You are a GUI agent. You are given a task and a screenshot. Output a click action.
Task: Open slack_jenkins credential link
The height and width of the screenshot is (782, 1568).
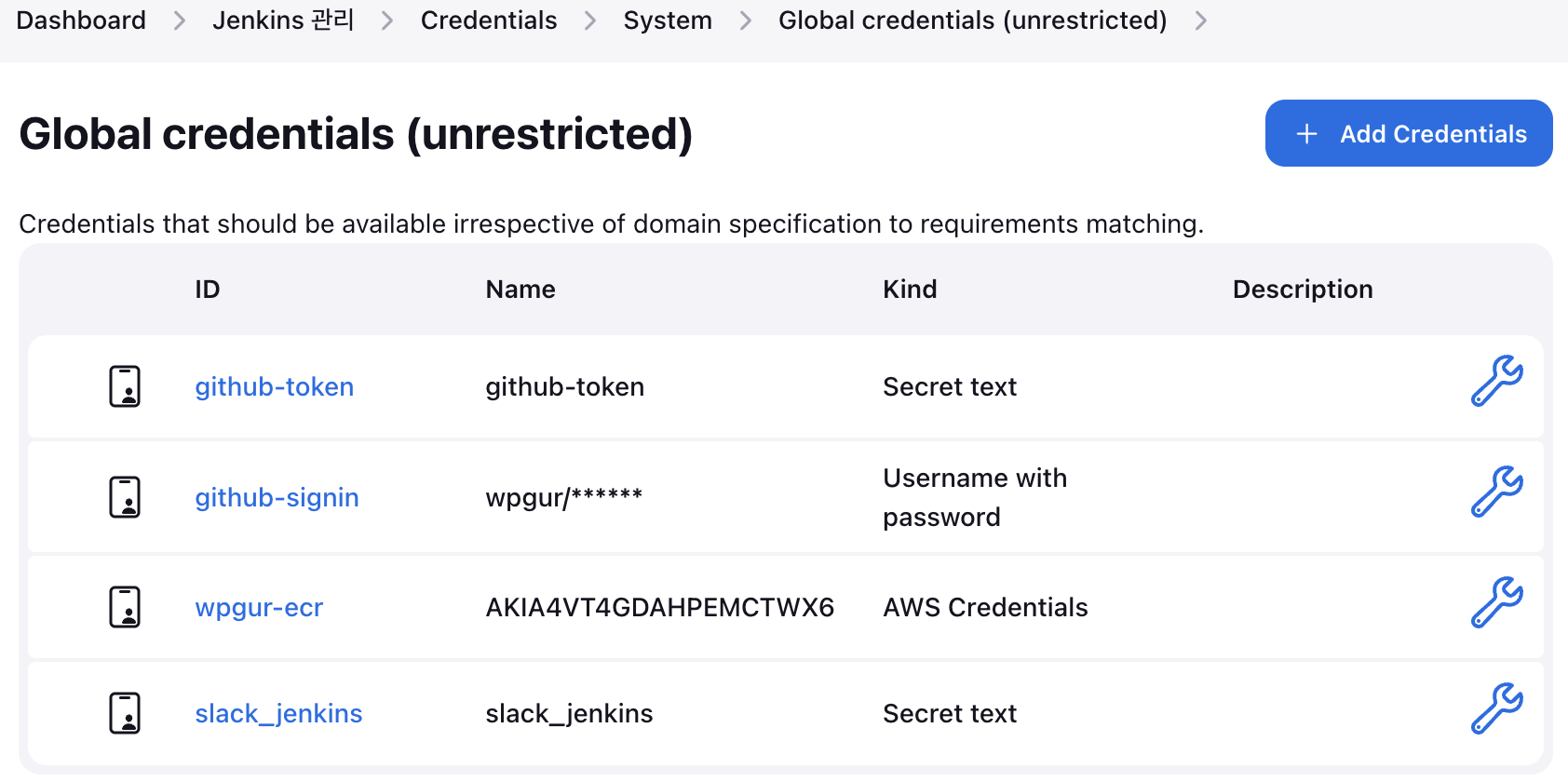(x=278, y=713)
